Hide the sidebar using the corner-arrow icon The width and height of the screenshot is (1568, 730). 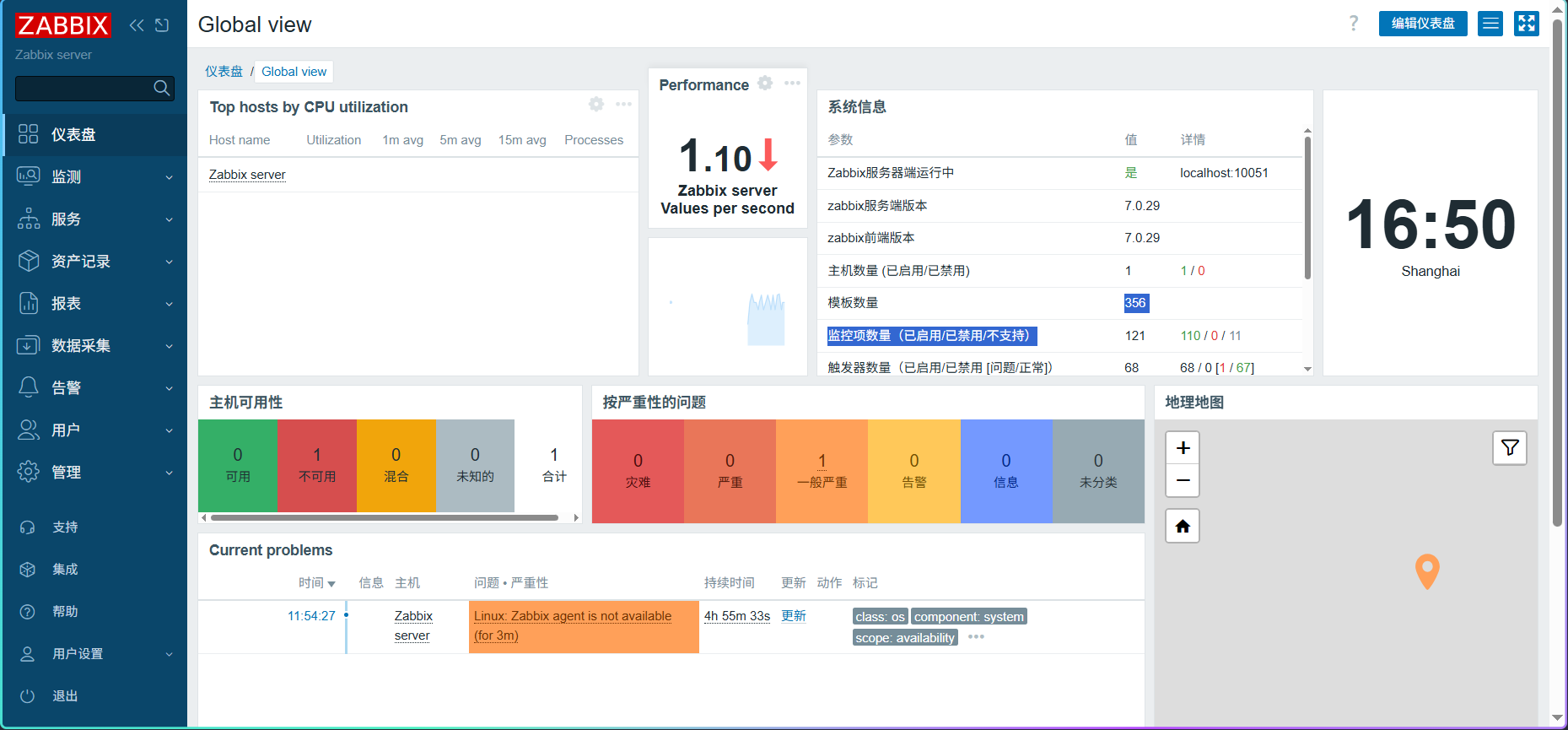click(162, 25)
